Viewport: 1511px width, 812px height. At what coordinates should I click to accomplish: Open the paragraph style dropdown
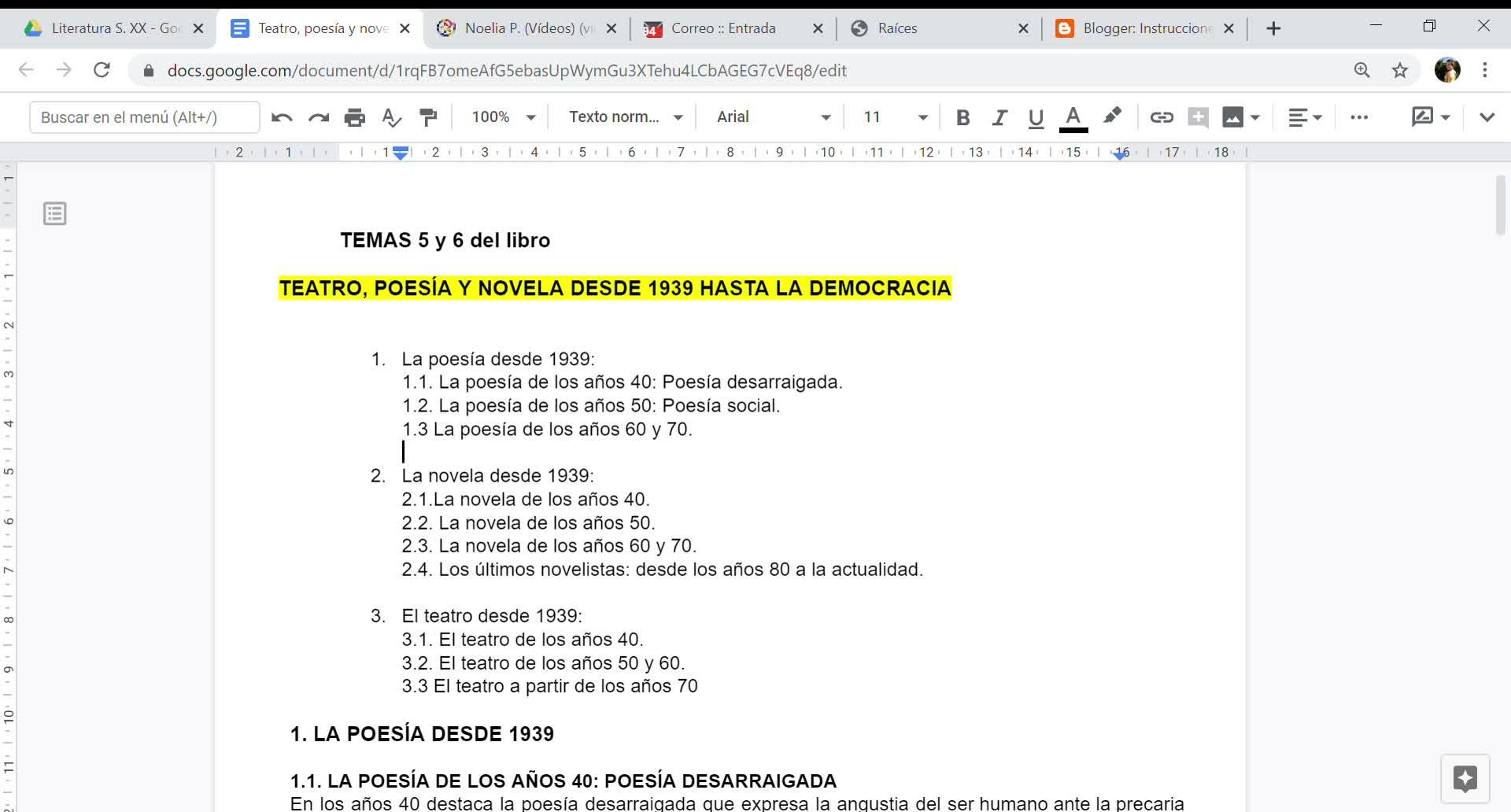click(626, 117)
